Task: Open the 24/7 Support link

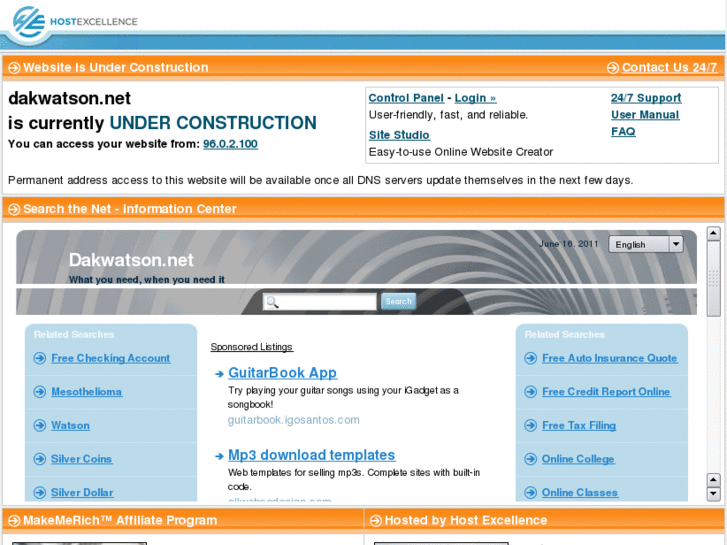Action: (x=646, y=98)
